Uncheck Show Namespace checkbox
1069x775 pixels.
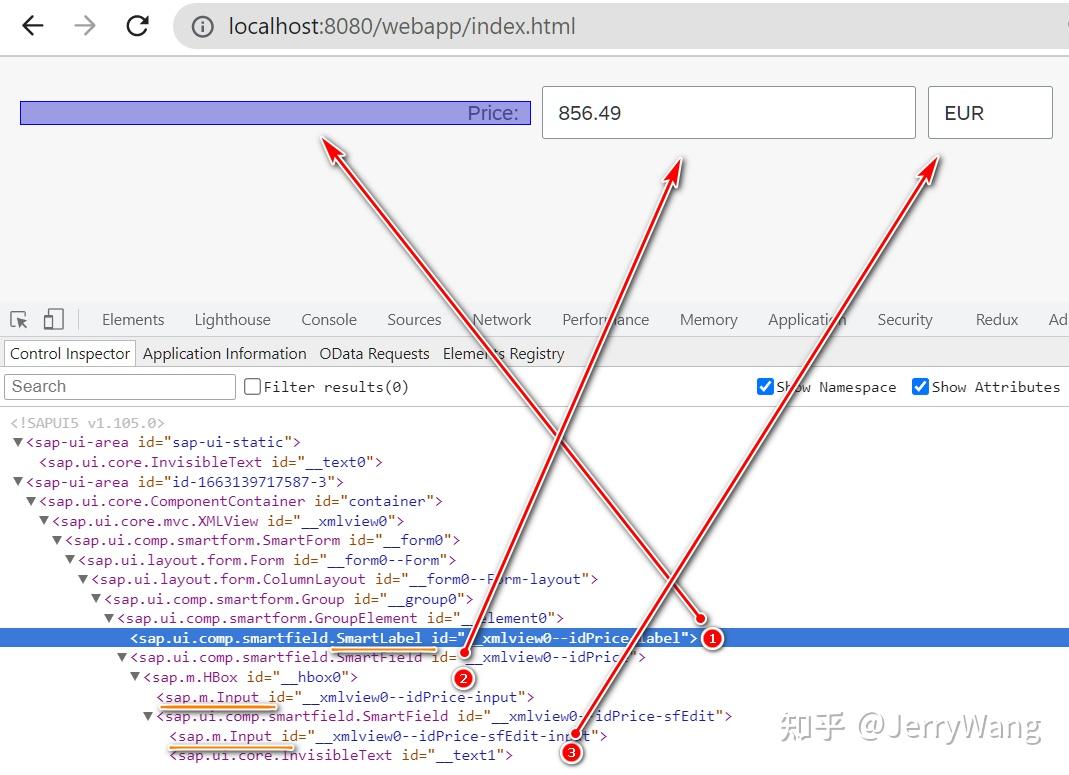765,386
